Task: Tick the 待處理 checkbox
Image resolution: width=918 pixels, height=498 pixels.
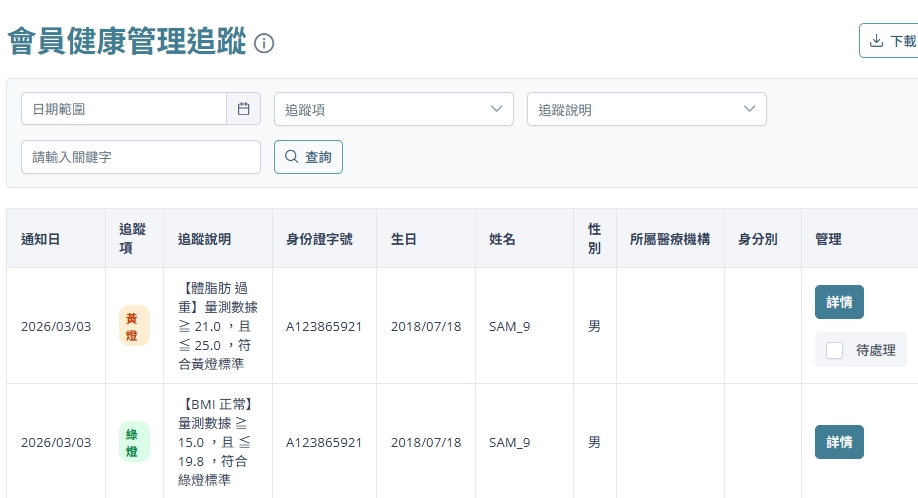Action: 834,350
